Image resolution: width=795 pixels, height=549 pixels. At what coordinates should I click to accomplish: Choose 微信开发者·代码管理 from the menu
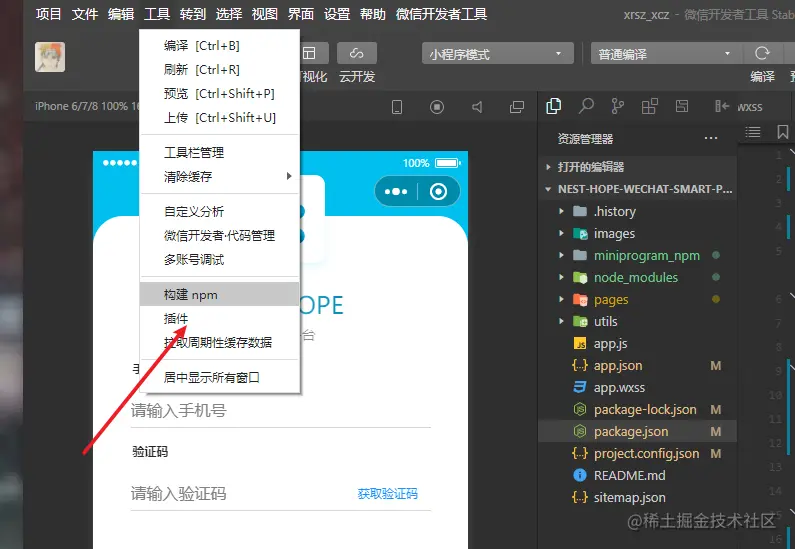tap(220, 236)
